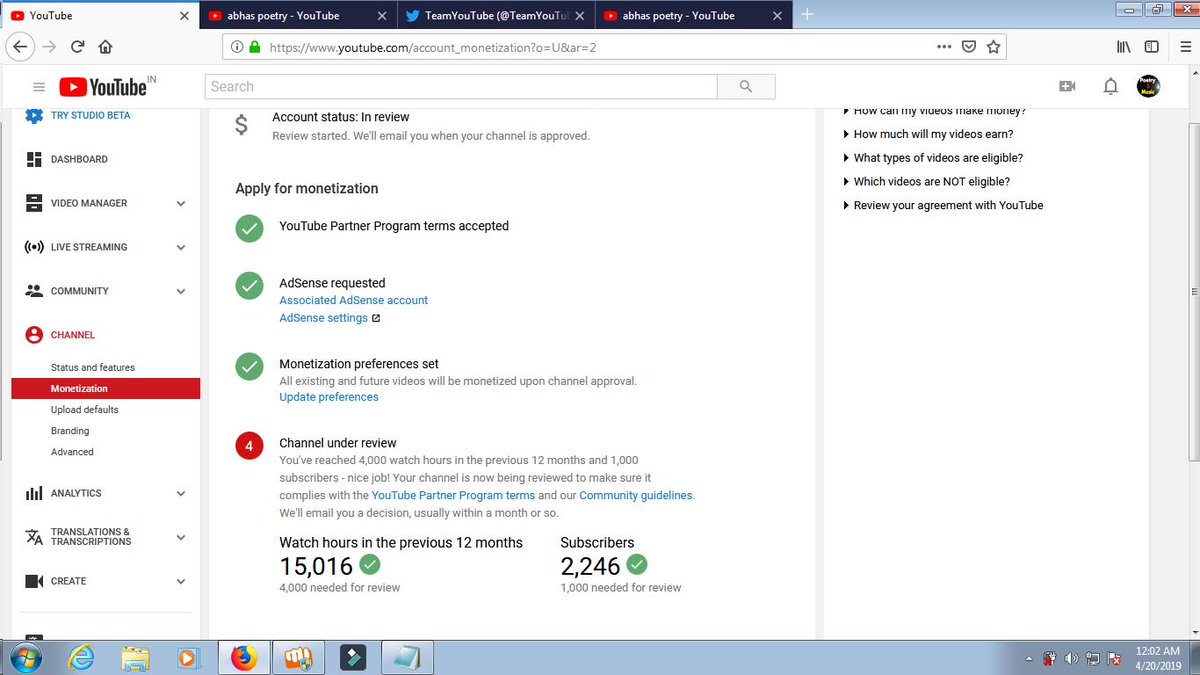Screen dimensions: 1200x675
Task: Click the Channel section header
Action: pos(73,335)
